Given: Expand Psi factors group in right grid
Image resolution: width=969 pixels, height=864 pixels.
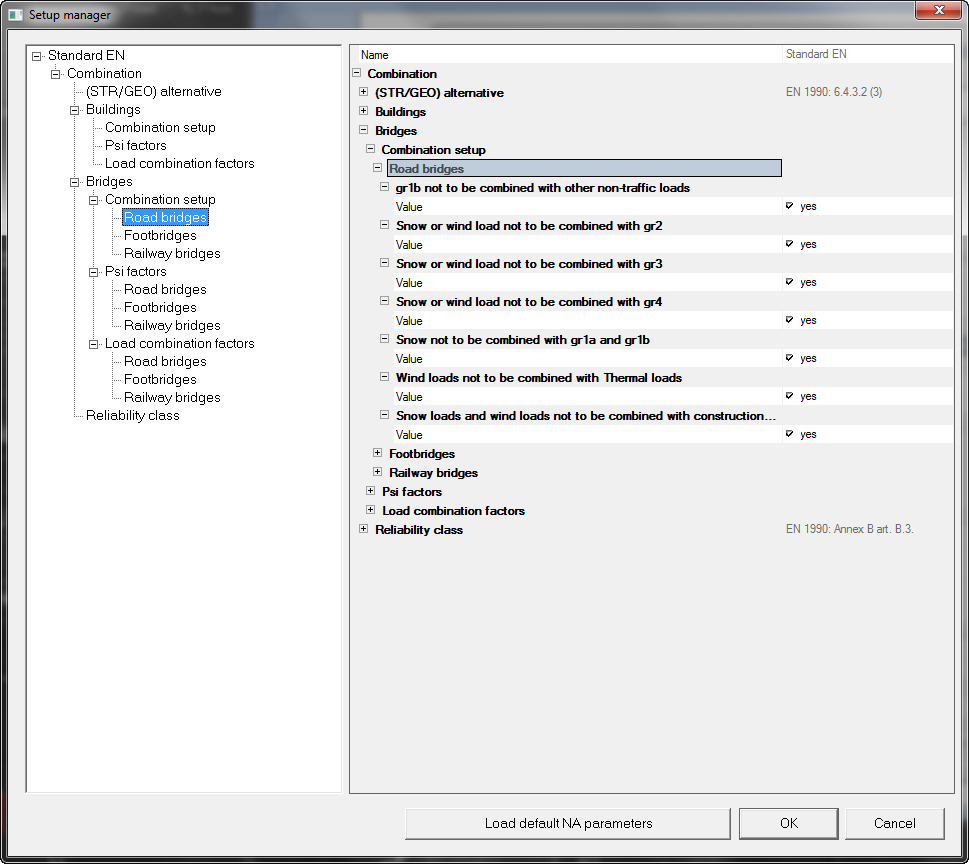Looking at the screenshot, I should 370,491.
